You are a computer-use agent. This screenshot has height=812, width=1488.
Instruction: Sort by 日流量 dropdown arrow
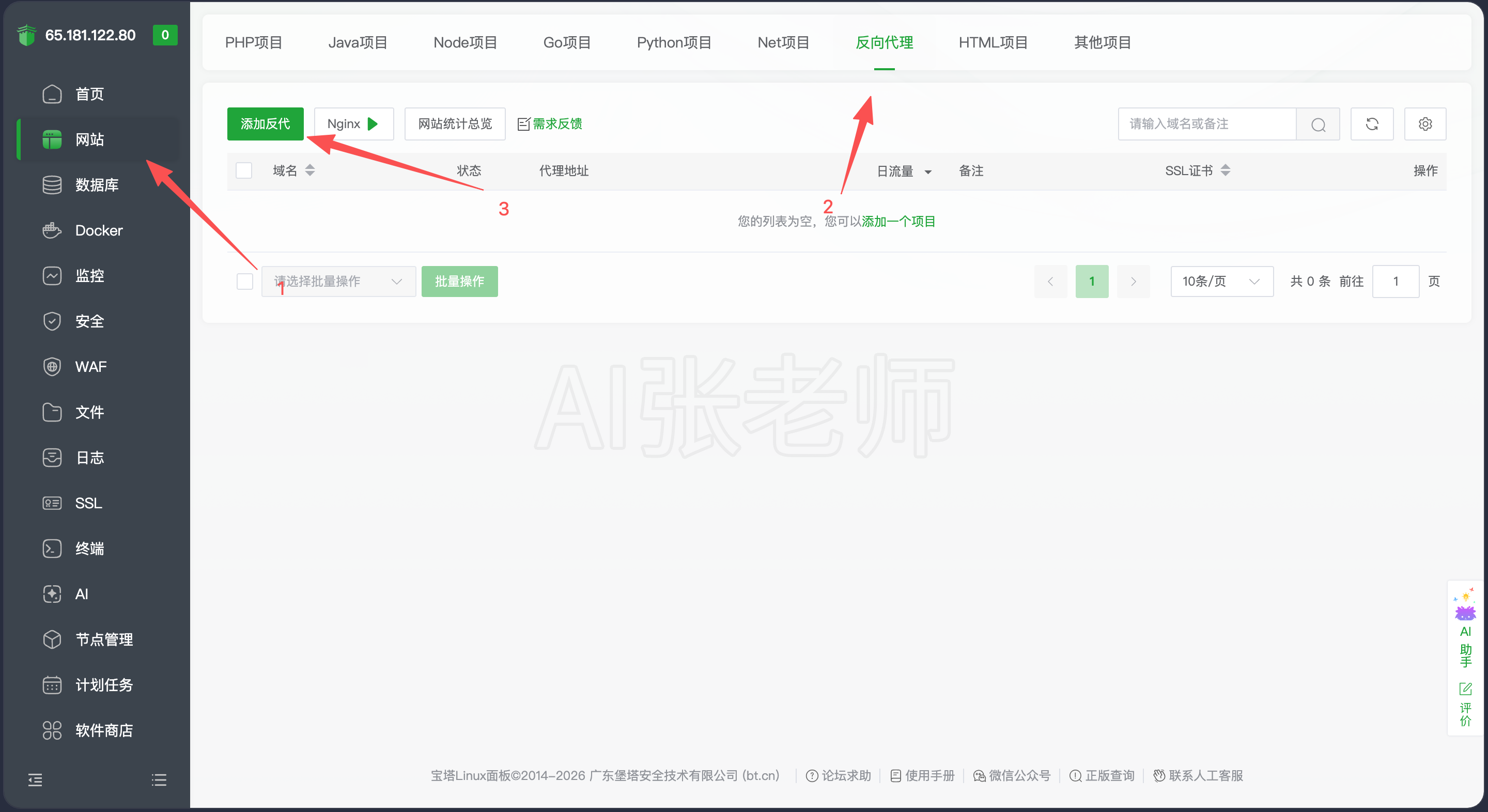pos(928,172)
